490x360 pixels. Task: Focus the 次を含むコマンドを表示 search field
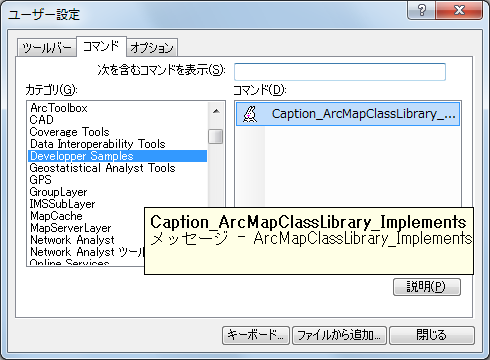[x=340, y=72]
